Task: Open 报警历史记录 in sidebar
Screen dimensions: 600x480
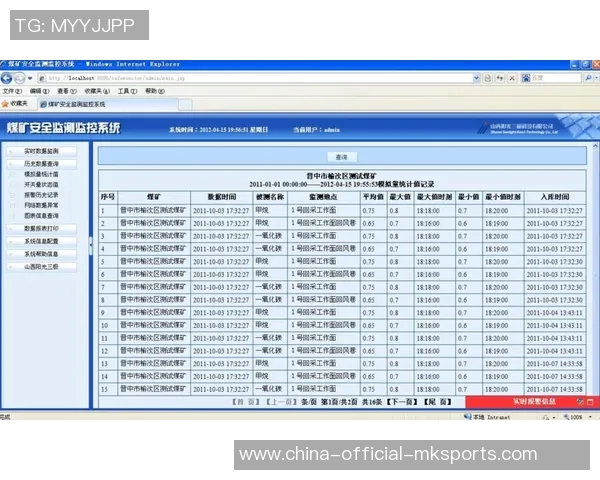Action: point(42,195)
